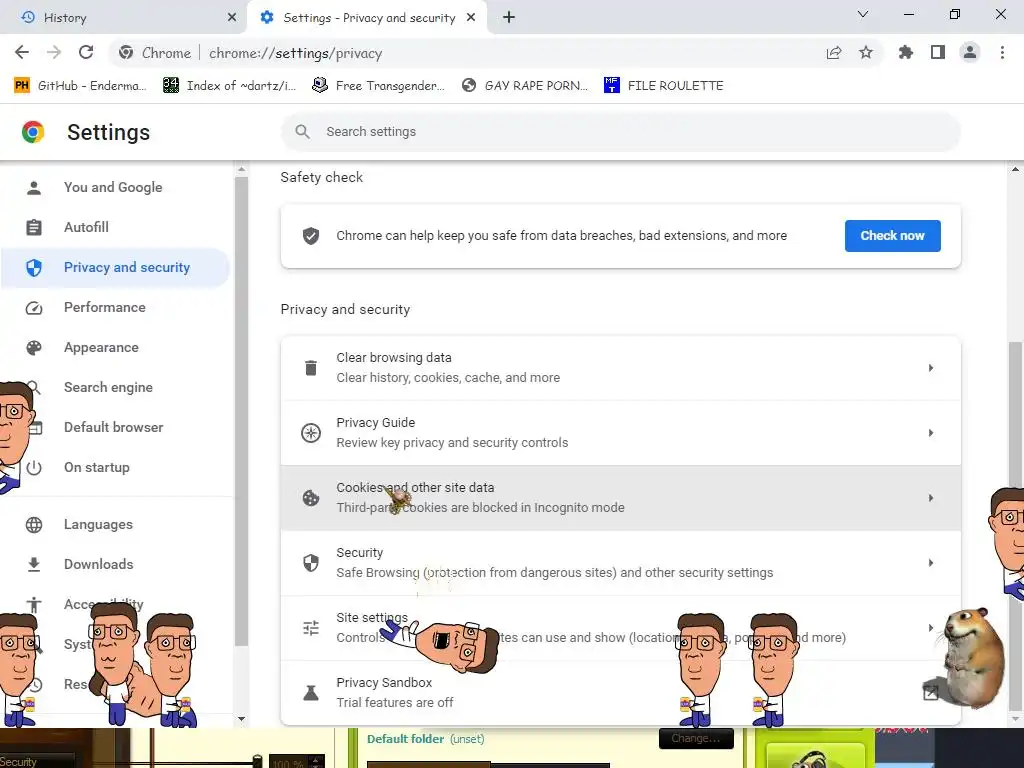Click the Chrome site info chip in address bar
The height and width of the screenshot is (768, 1024).
pos(155,53)
